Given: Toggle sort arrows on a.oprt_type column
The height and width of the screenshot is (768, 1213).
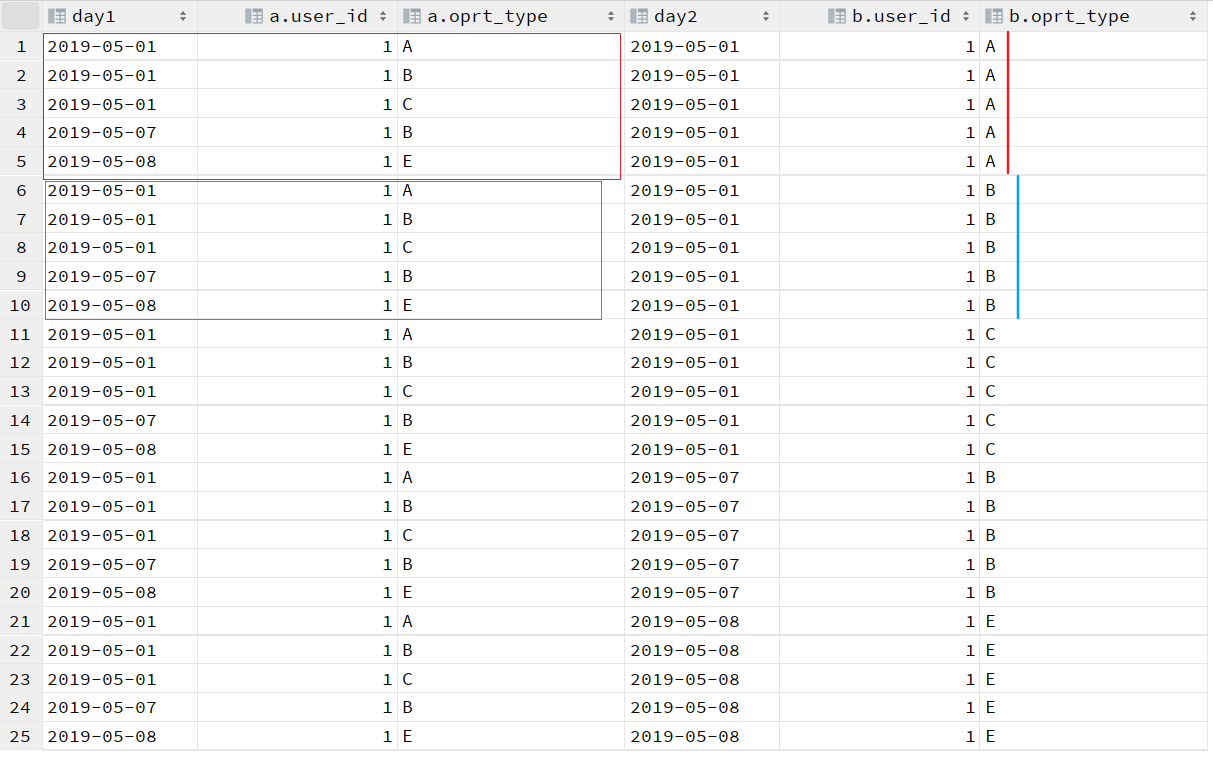Looking at the screenshot, I should (x=611, y=16).
